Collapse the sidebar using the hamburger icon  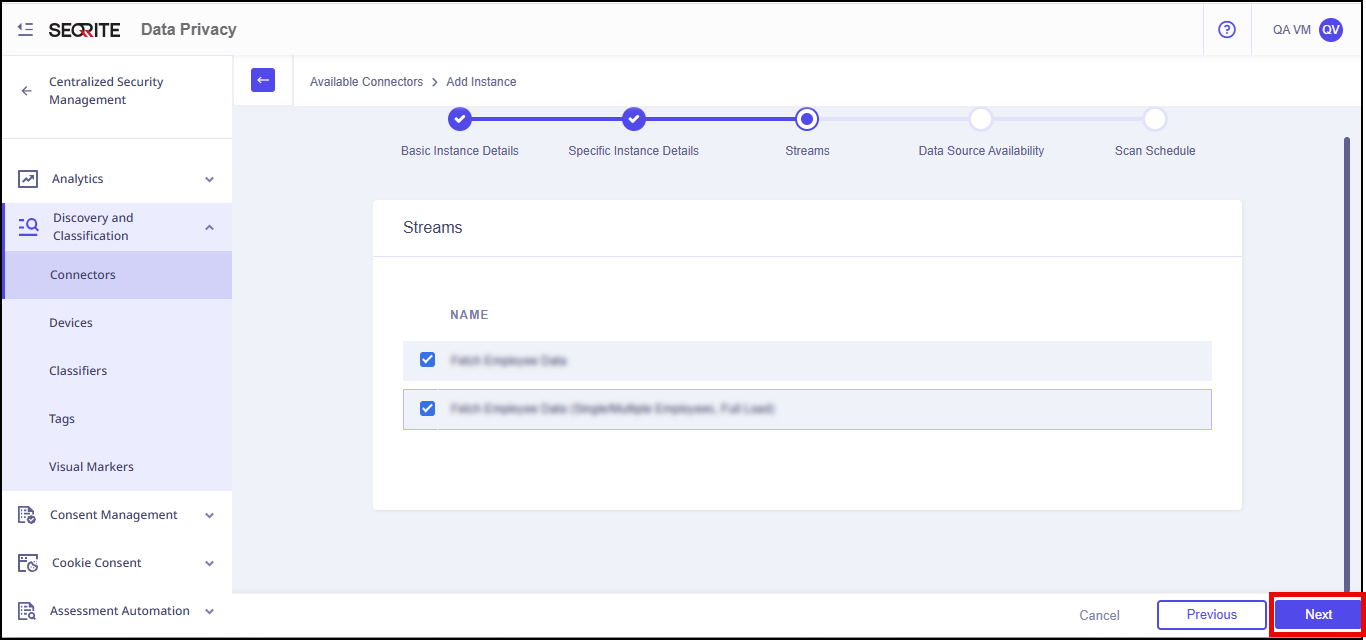[x=26, y=30]
